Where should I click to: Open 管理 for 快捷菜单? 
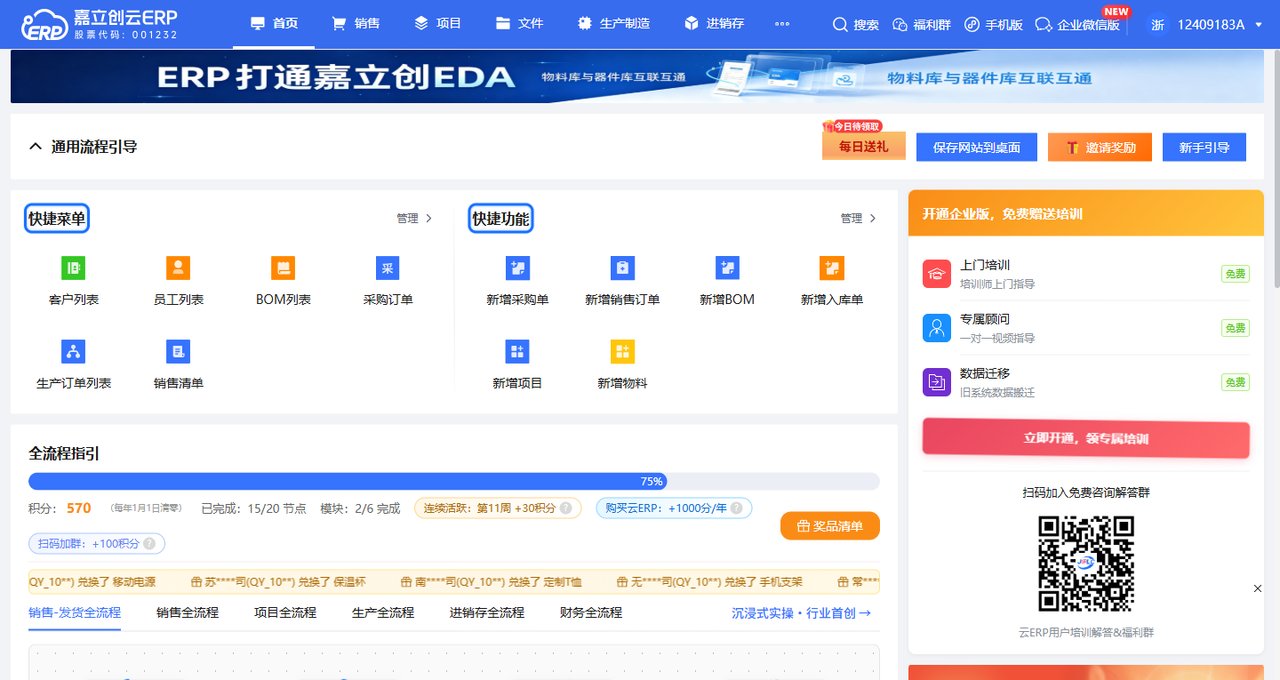pos(414,218)
